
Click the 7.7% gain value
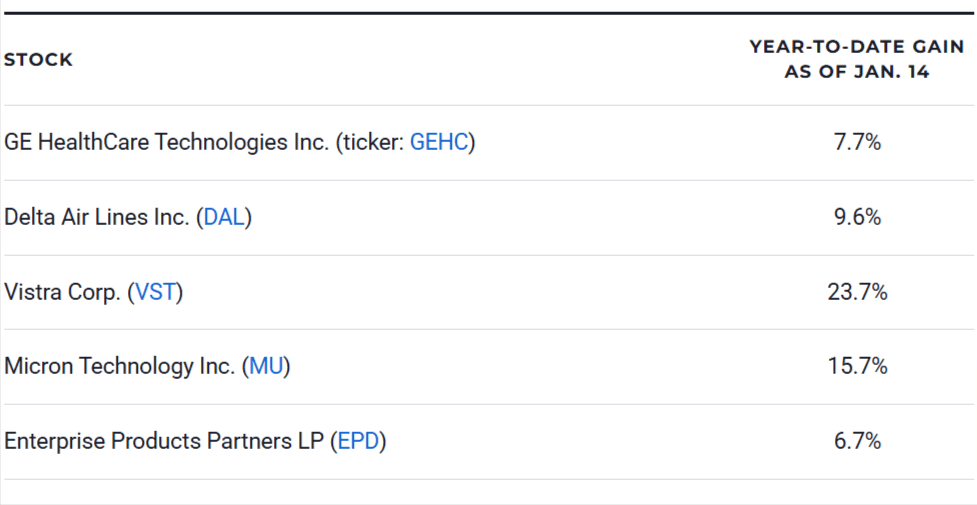click(x=857, y=142)
